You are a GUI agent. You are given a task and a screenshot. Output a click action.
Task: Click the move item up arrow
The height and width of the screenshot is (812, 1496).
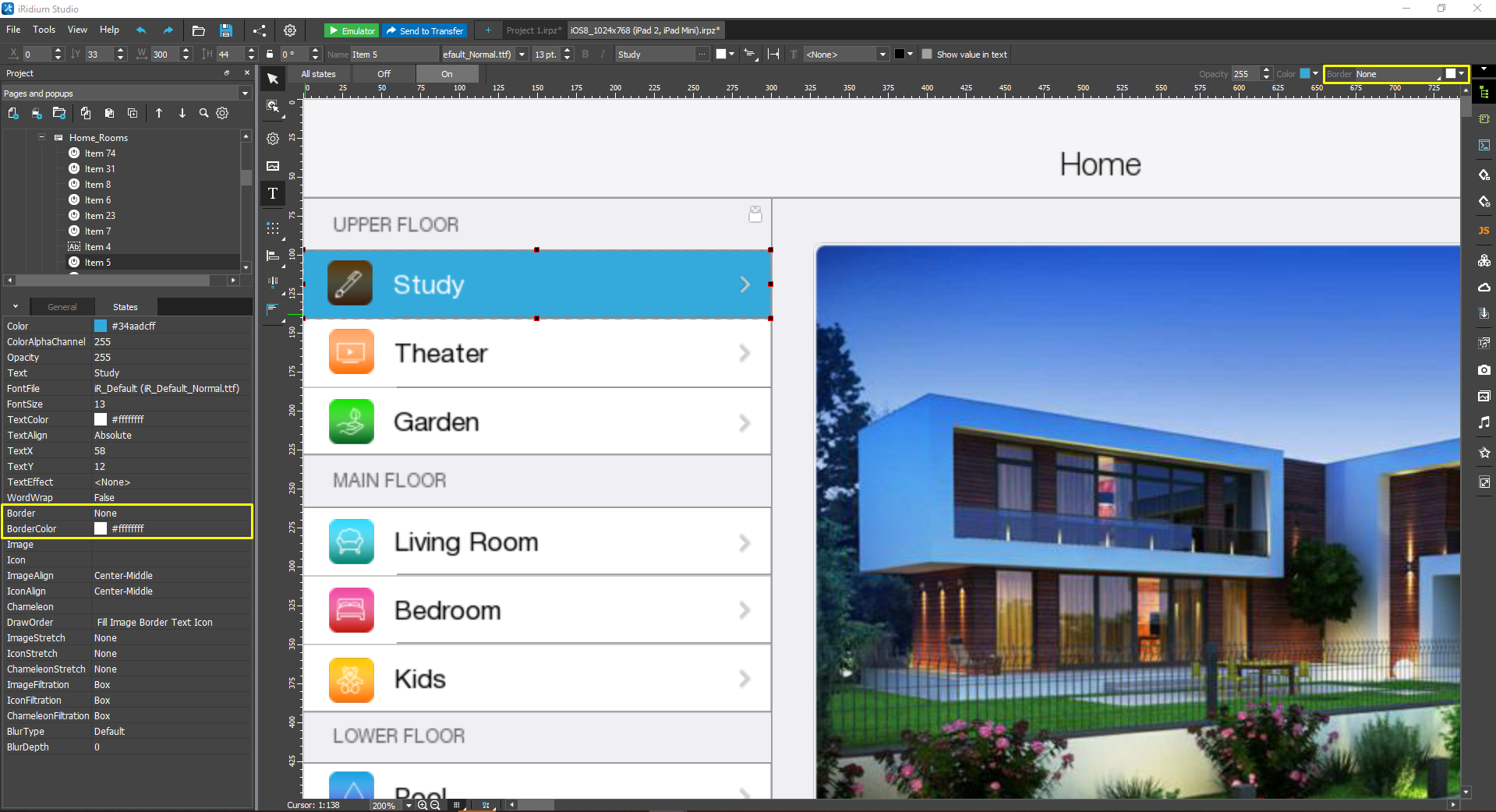coord(159,113)
